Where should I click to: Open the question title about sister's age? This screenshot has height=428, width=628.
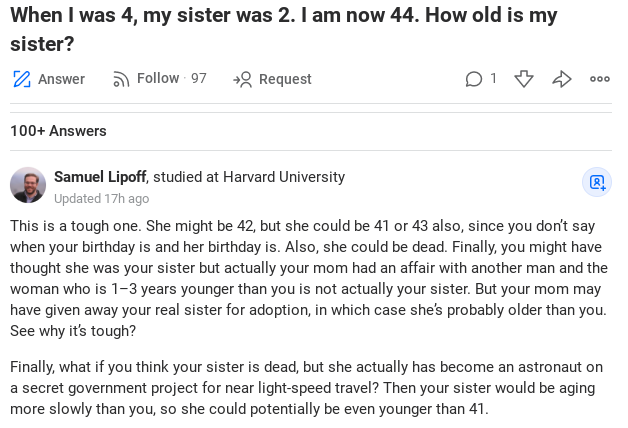point(284,30)
